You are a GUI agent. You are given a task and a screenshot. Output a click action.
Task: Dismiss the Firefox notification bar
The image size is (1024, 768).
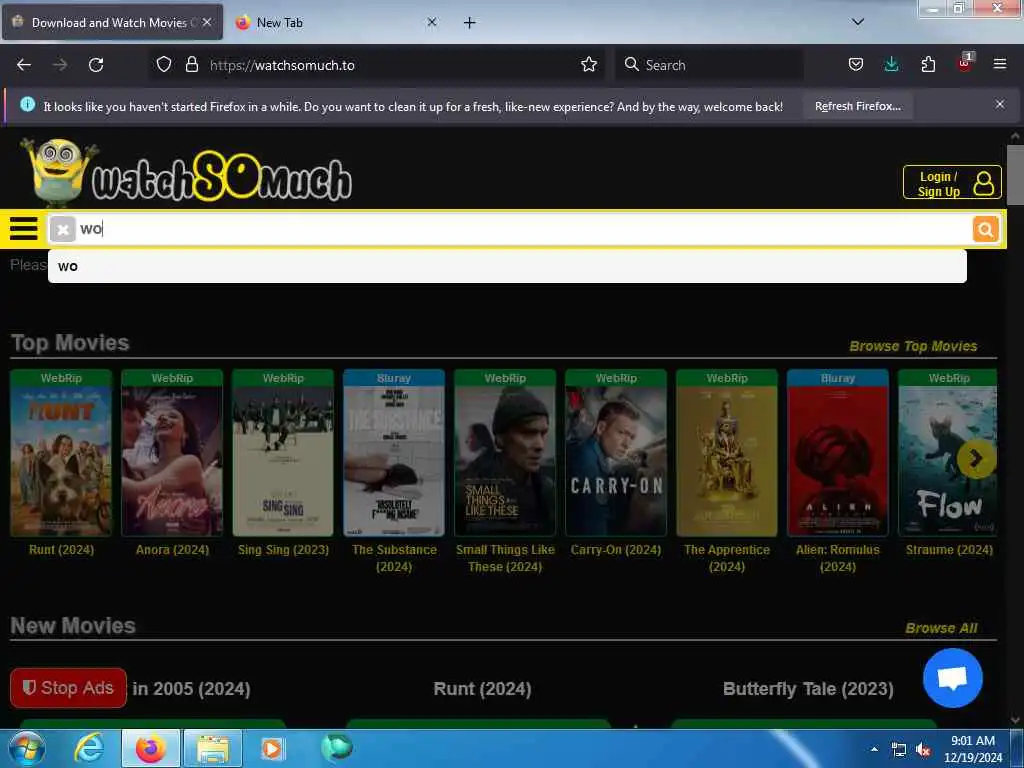(x=999, y=104)
